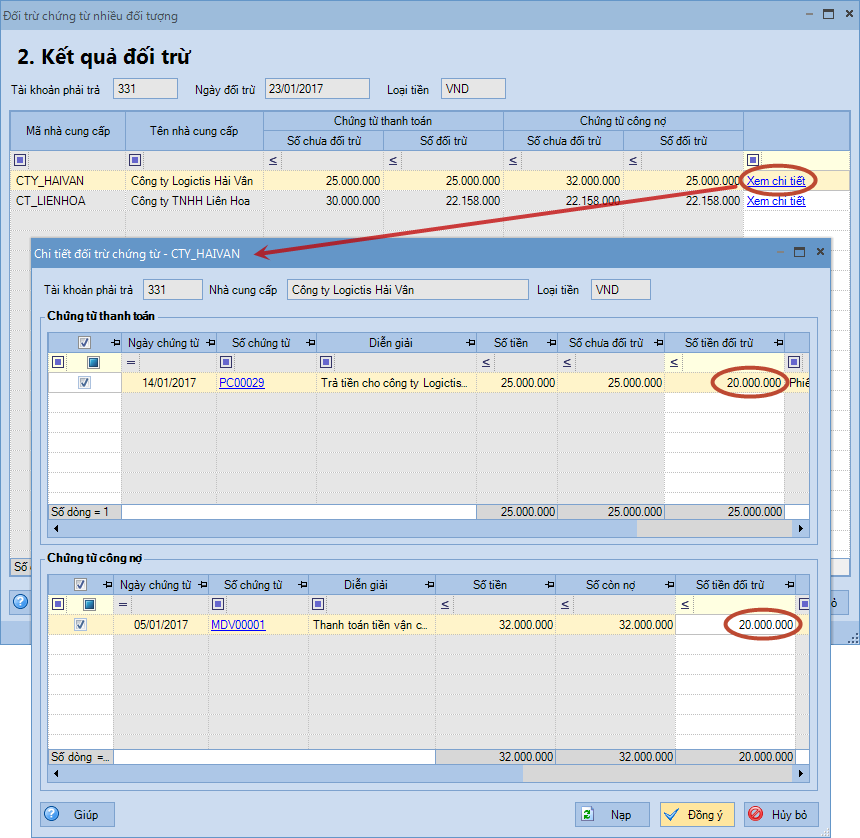Uncheck the 05/01/2017 debt voucher row
The height and width of the screenshot is (838, 860).
click(x=81, y=625)
